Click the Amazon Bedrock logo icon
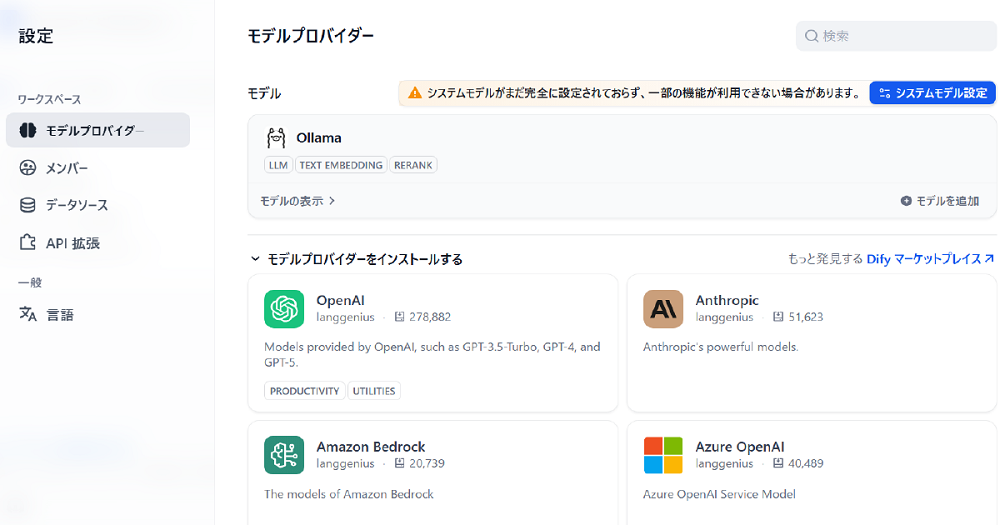 tap(284, 455)
